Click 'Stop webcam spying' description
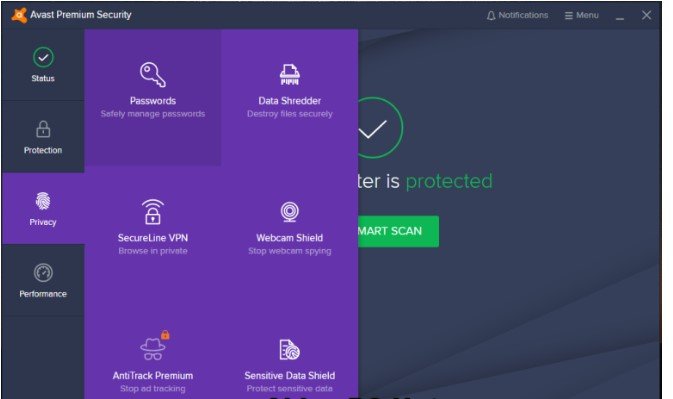 click(290, 251)
